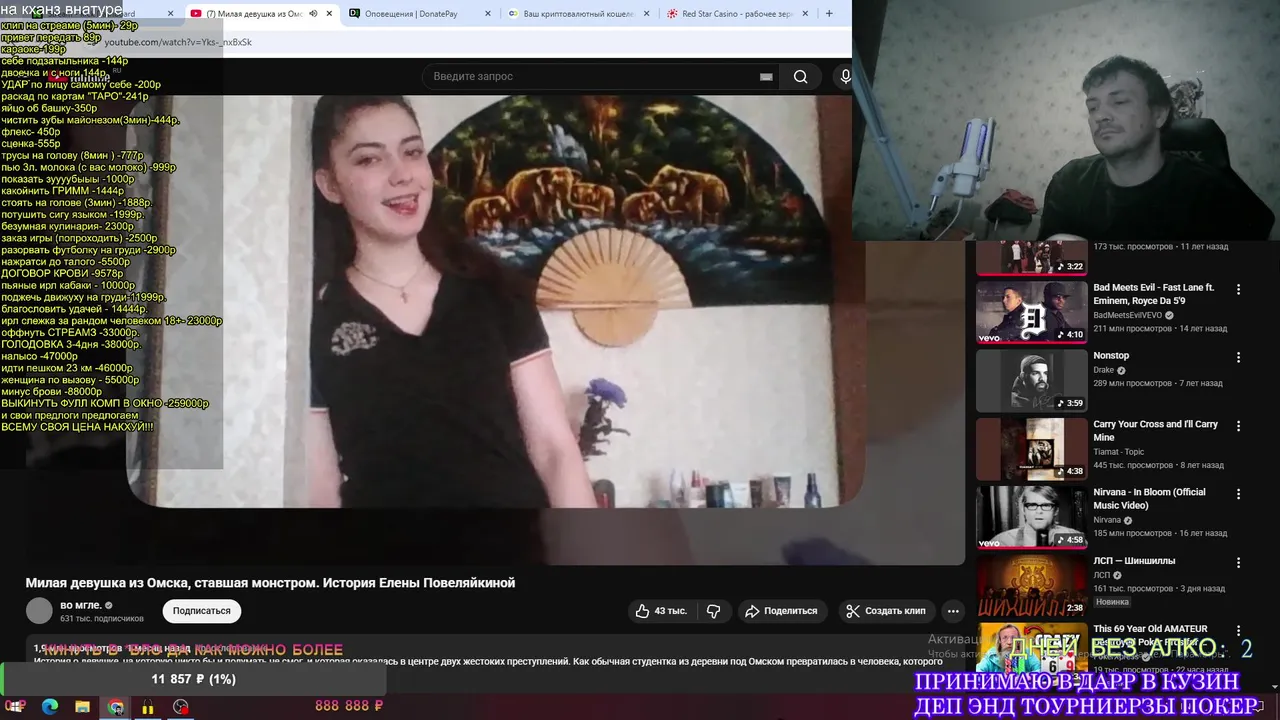Open options for Carry Your Cross video
Screen dimensions: 1280x720
(1238, 426)
